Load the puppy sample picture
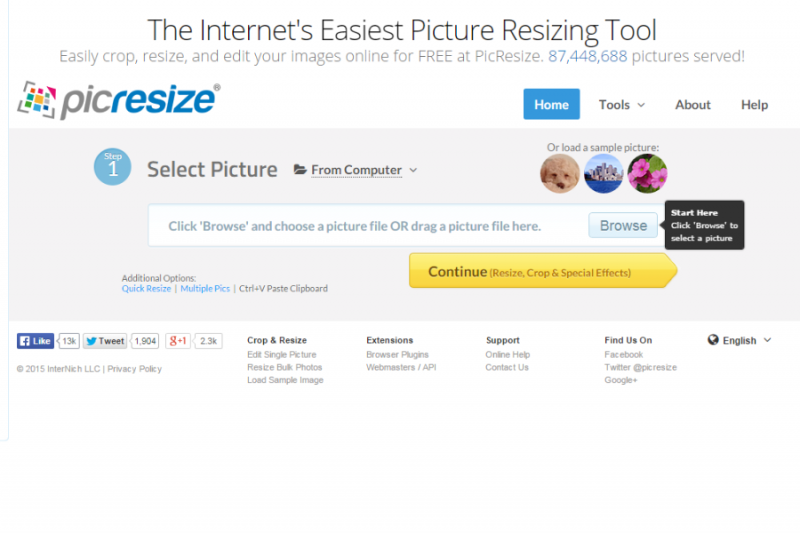Image resolution: width=800 pixels, height=533 pixels. click(x=560, y=174)
